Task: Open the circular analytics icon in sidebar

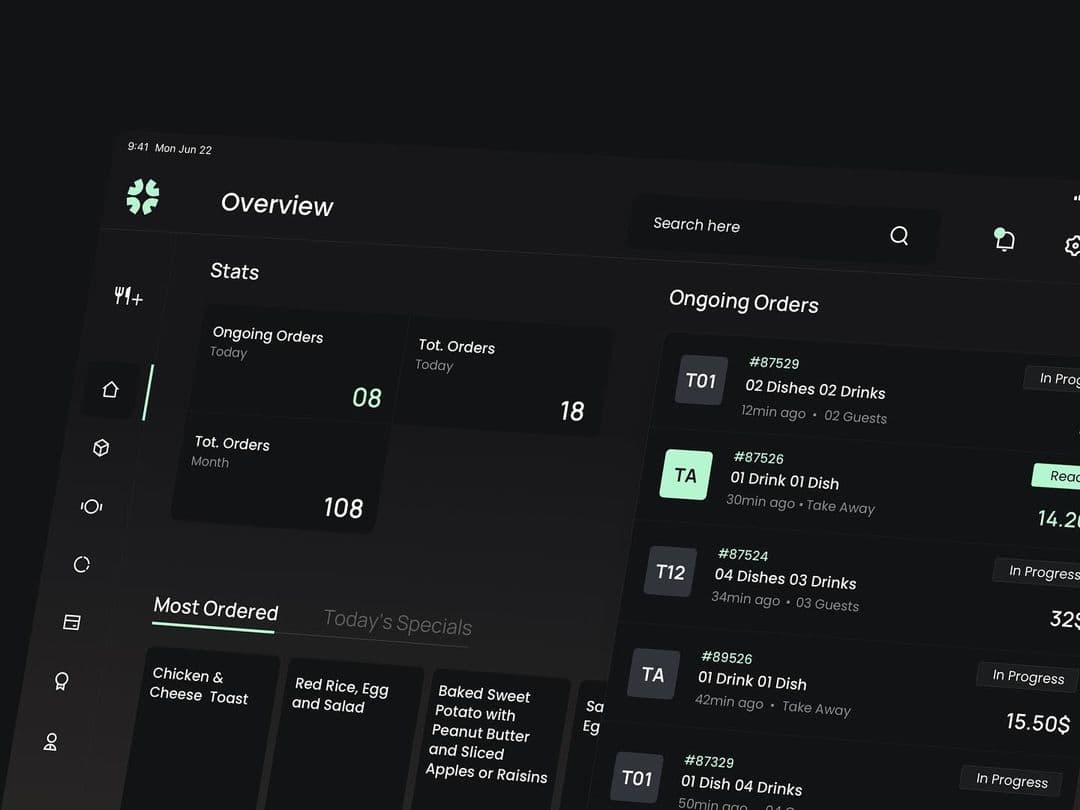Action: pyautogui.click(x=82, y=565)
